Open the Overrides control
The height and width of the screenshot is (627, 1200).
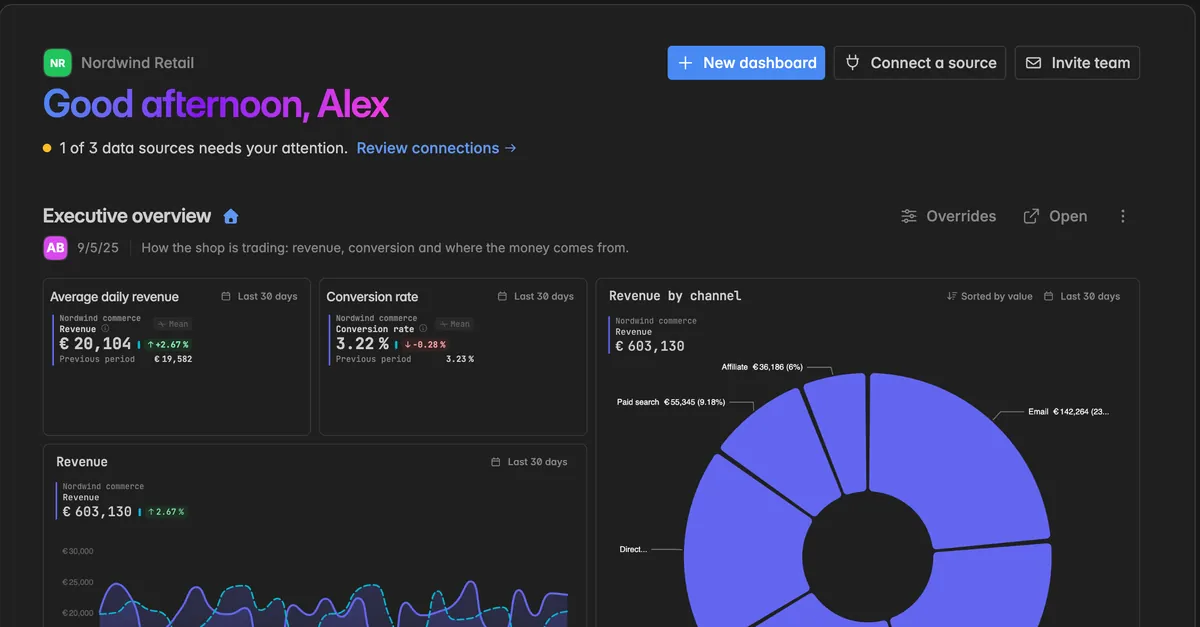(x=948, y=216)
